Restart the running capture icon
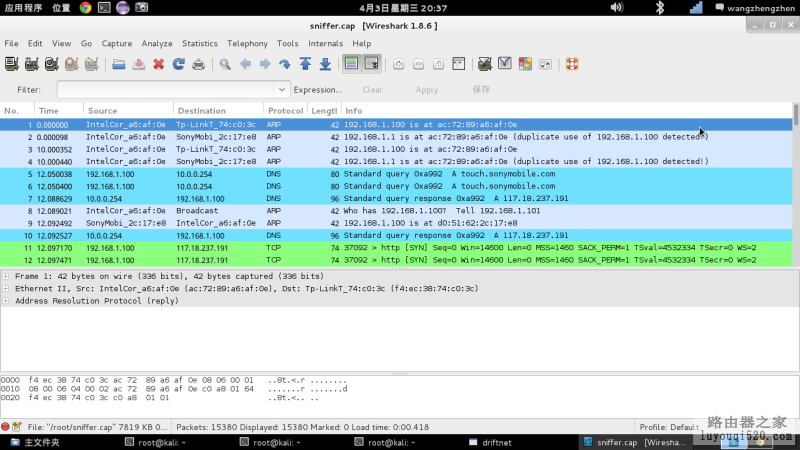The width and height of the screenshot is (800, 450). pyautogui.click(x=91, y=64)
